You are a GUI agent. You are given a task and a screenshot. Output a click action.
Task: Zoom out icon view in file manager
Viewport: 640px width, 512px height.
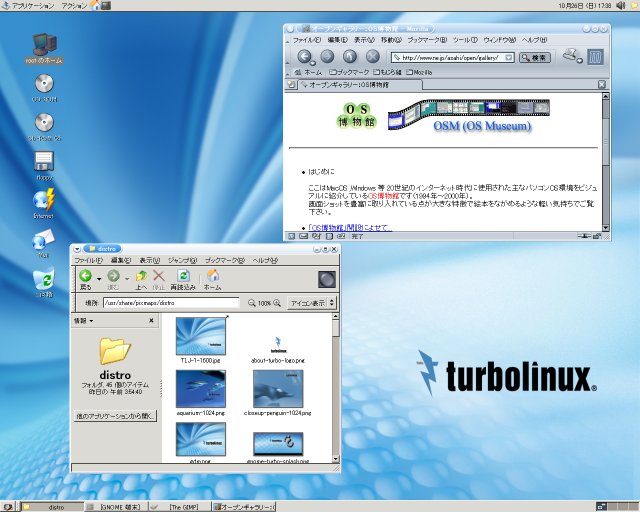(252, 303)
